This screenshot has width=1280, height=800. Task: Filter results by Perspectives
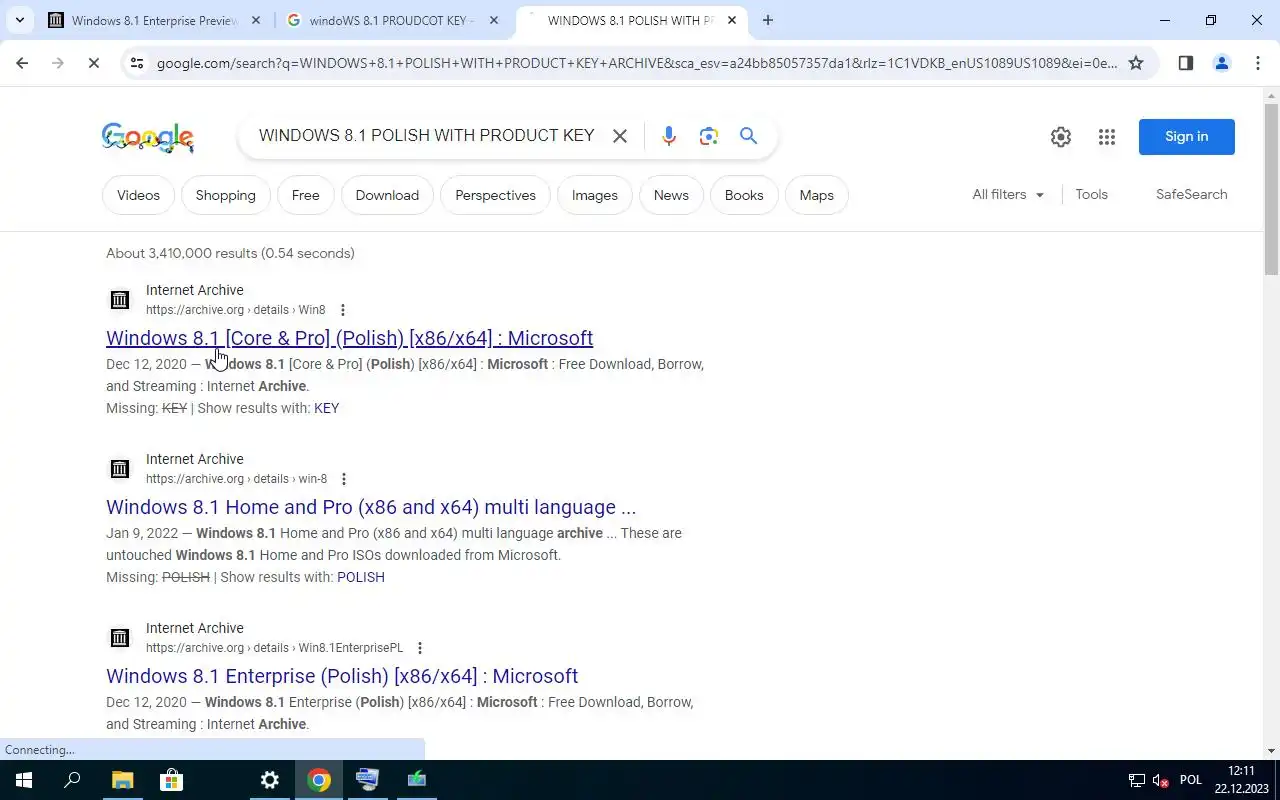(x=495, y=195)
